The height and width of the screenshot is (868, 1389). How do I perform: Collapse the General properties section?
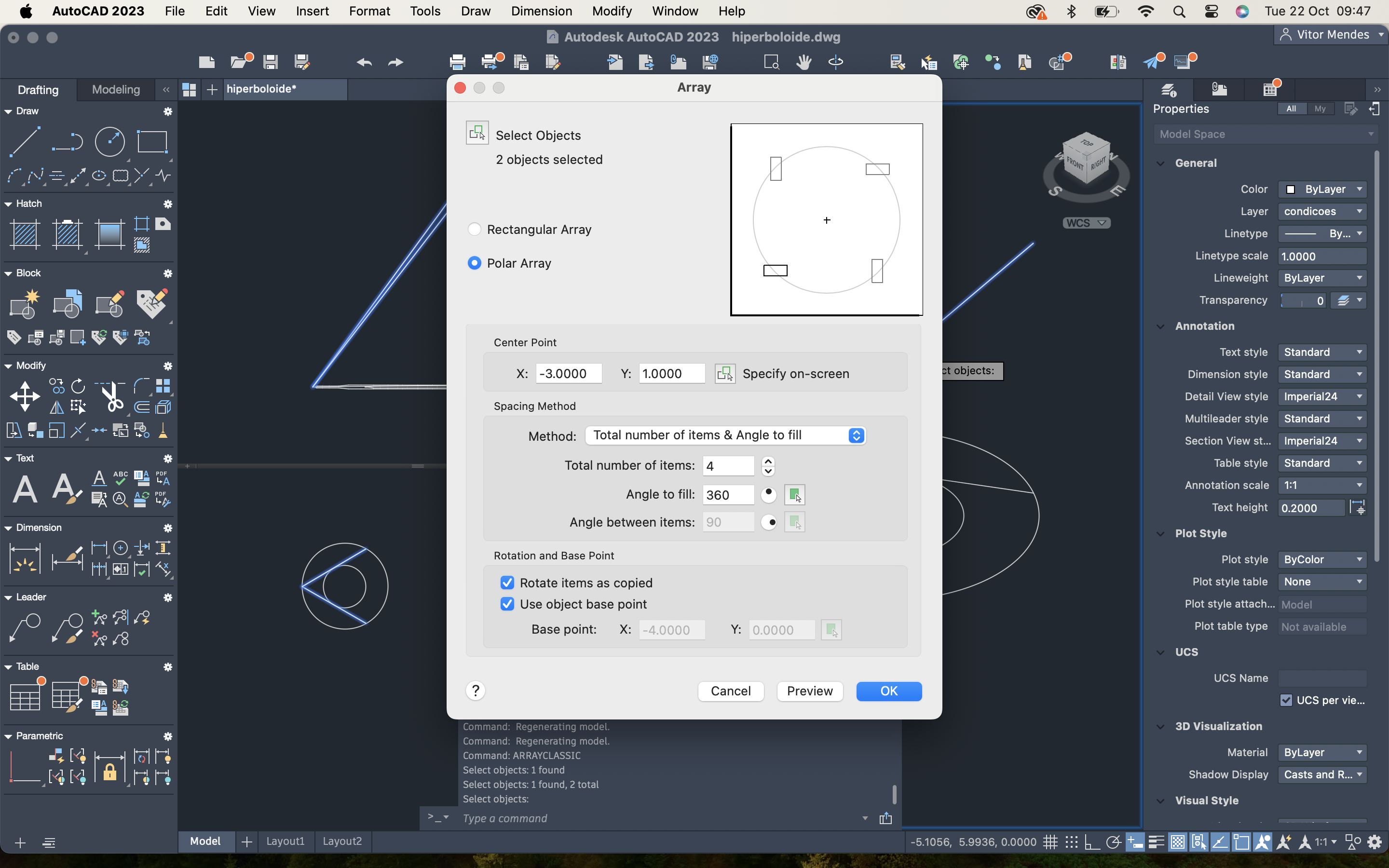pyautogui.click(x=1160, y=163)
